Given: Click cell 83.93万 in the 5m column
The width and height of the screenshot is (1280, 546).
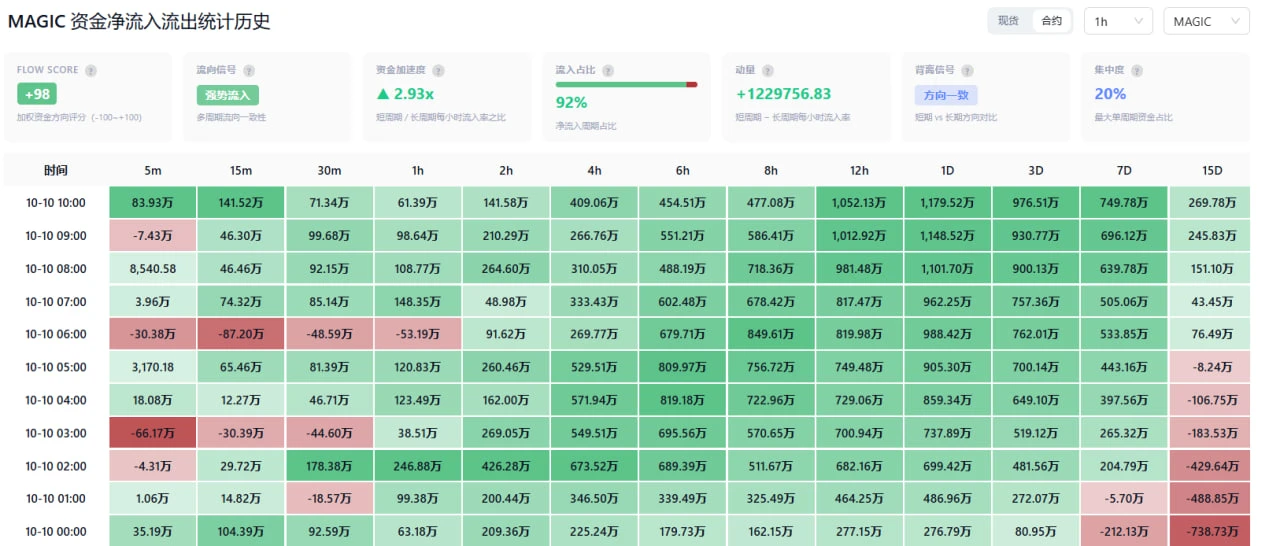Looking at the screenshot, I should click(152, 203).
